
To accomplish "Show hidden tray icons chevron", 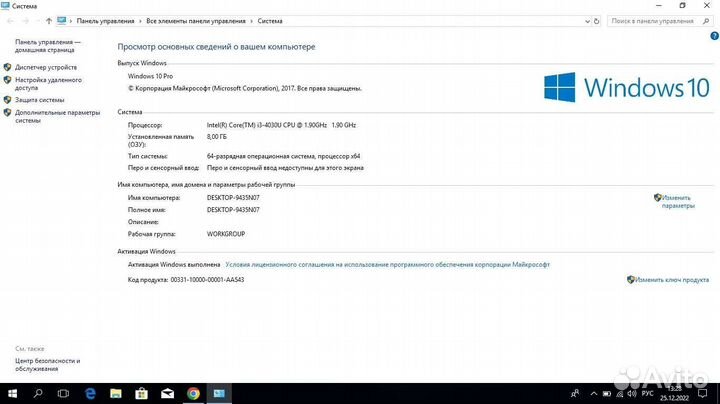I will pos(593,394).
